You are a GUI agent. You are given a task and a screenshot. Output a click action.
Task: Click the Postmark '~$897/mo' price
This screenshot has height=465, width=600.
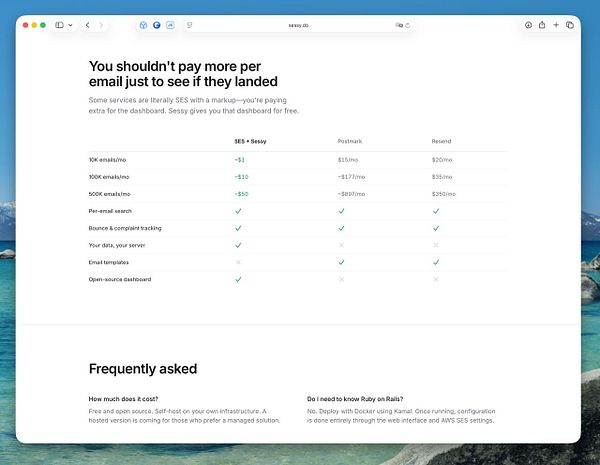351,194
